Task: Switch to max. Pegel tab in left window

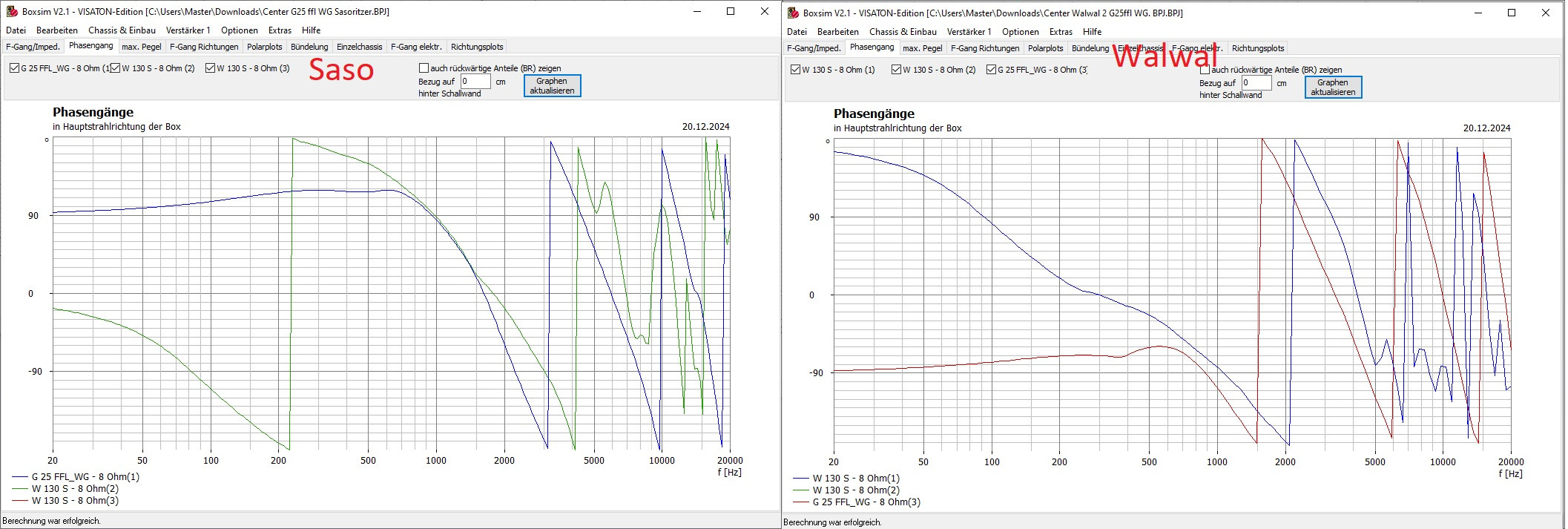Action: click(142, 47)
